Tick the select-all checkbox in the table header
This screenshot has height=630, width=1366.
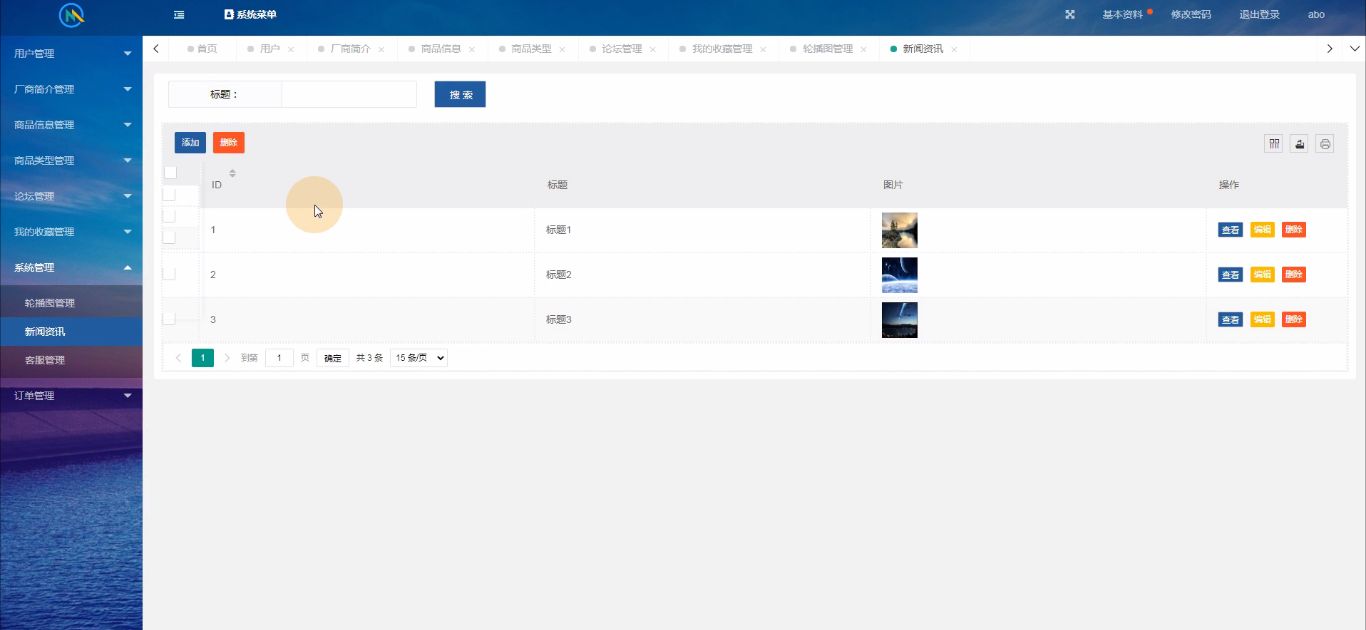click(x=170, y=172)
